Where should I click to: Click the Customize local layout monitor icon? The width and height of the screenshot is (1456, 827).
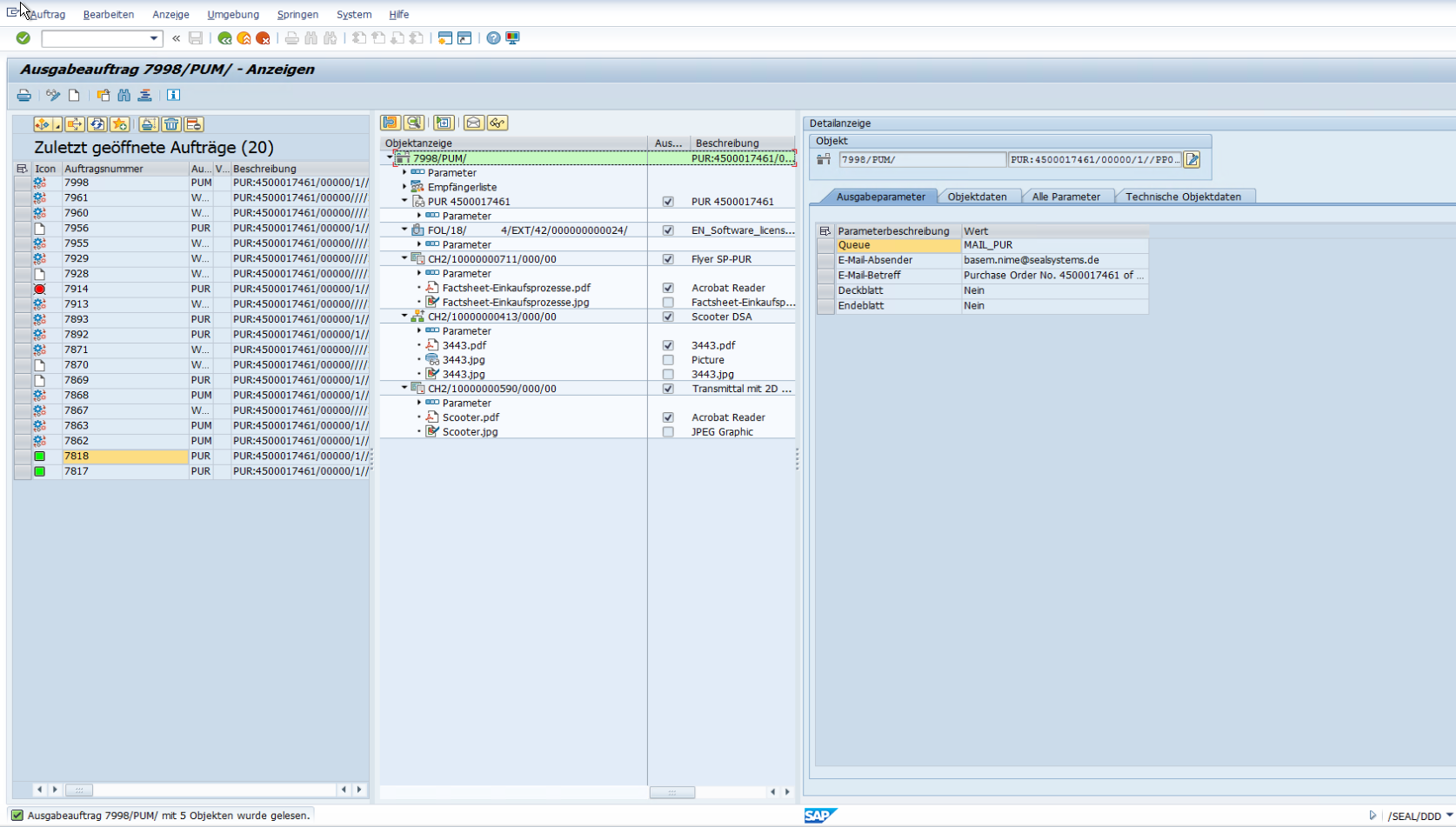pos(512,38)
